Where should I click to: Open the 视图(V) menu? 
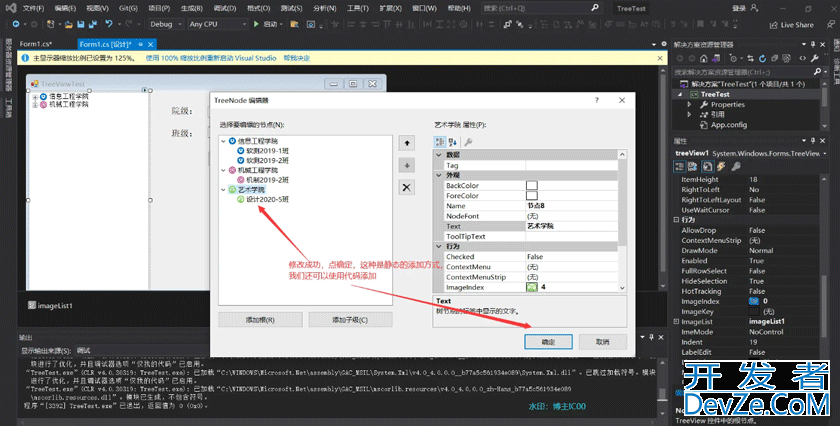97,8
